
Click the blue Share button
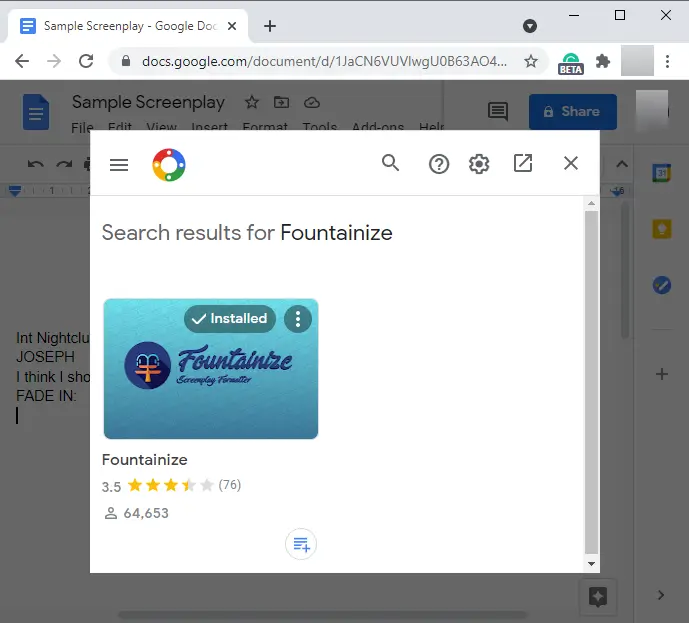(x=573, y=112)
